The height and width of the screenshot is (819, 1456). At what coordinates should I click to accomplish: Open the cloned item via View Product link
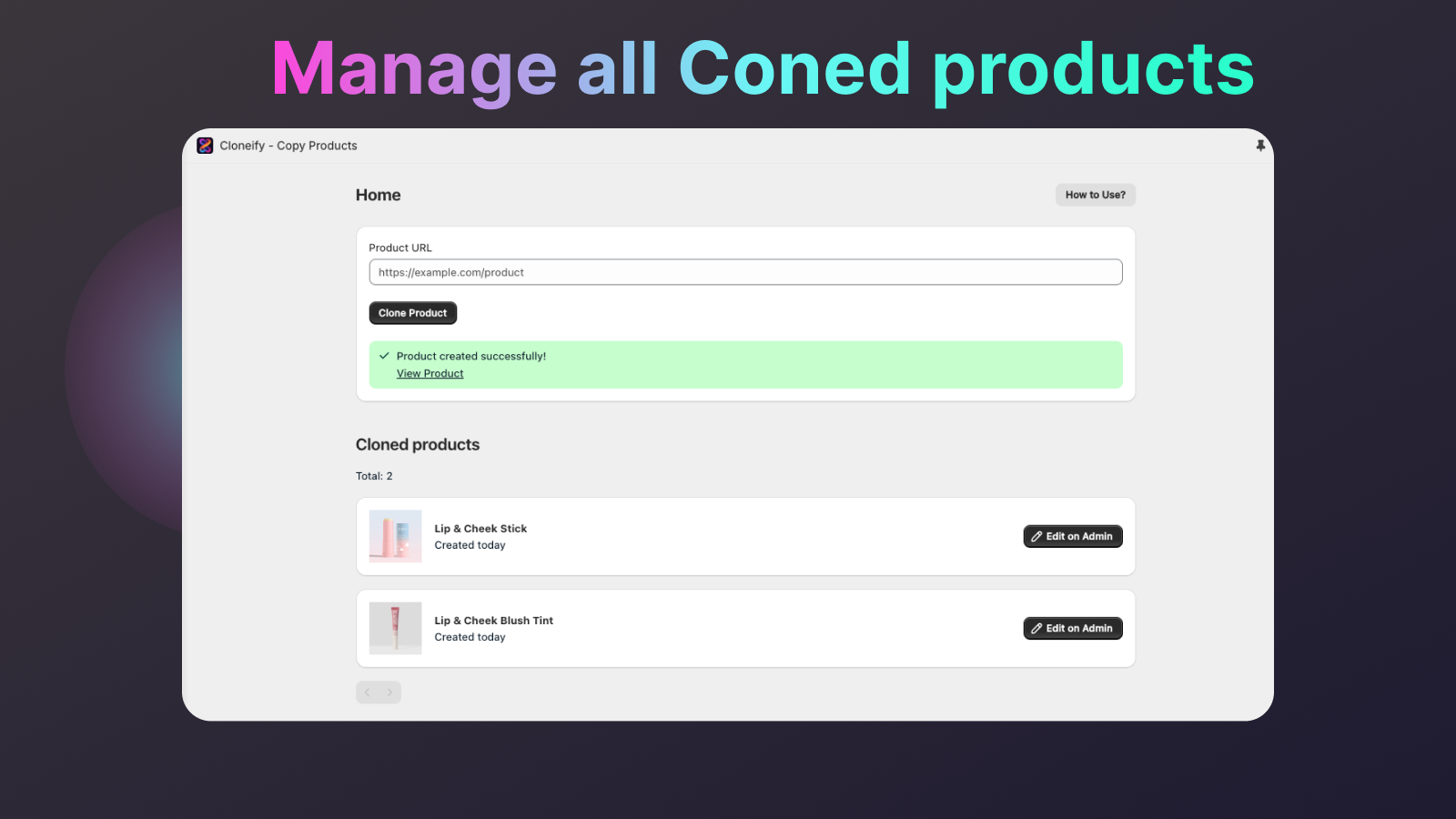[x=430, y=373]
